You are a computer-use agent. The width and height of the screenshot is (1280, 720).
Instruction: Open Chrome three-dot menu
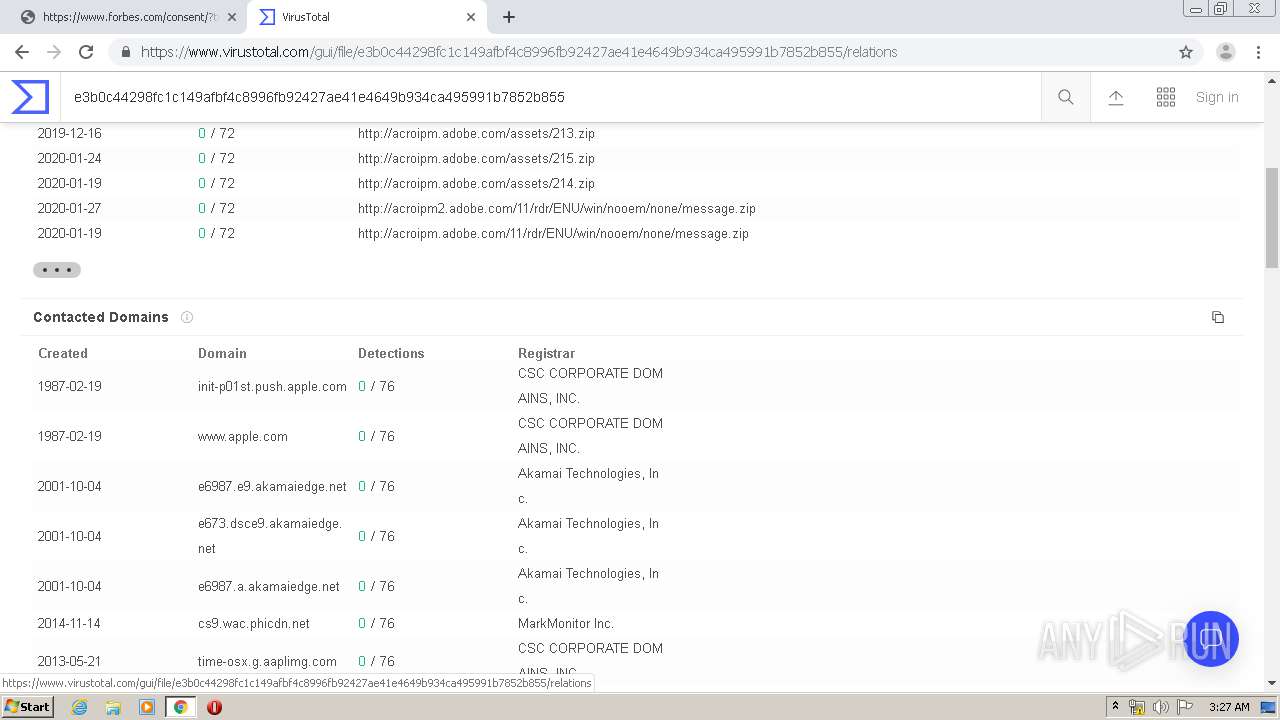pos(1258,52)
